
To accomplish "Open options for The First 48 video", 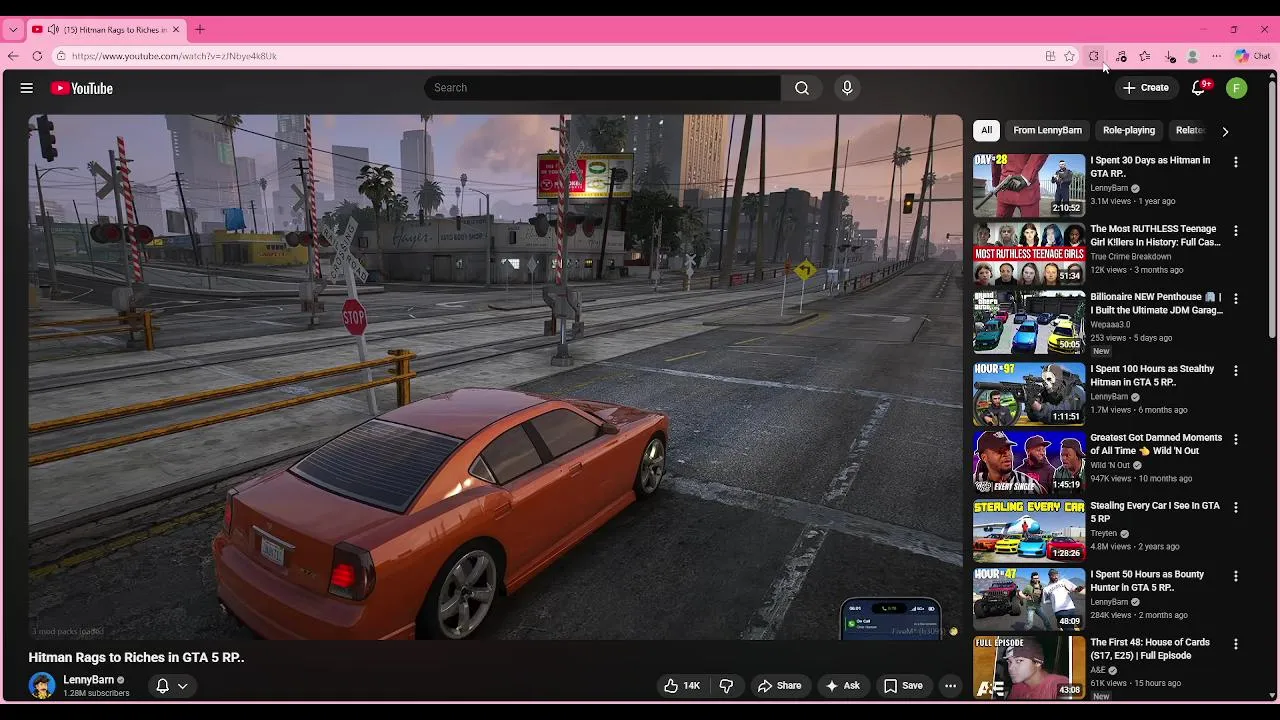I will tap(1236, 645).
